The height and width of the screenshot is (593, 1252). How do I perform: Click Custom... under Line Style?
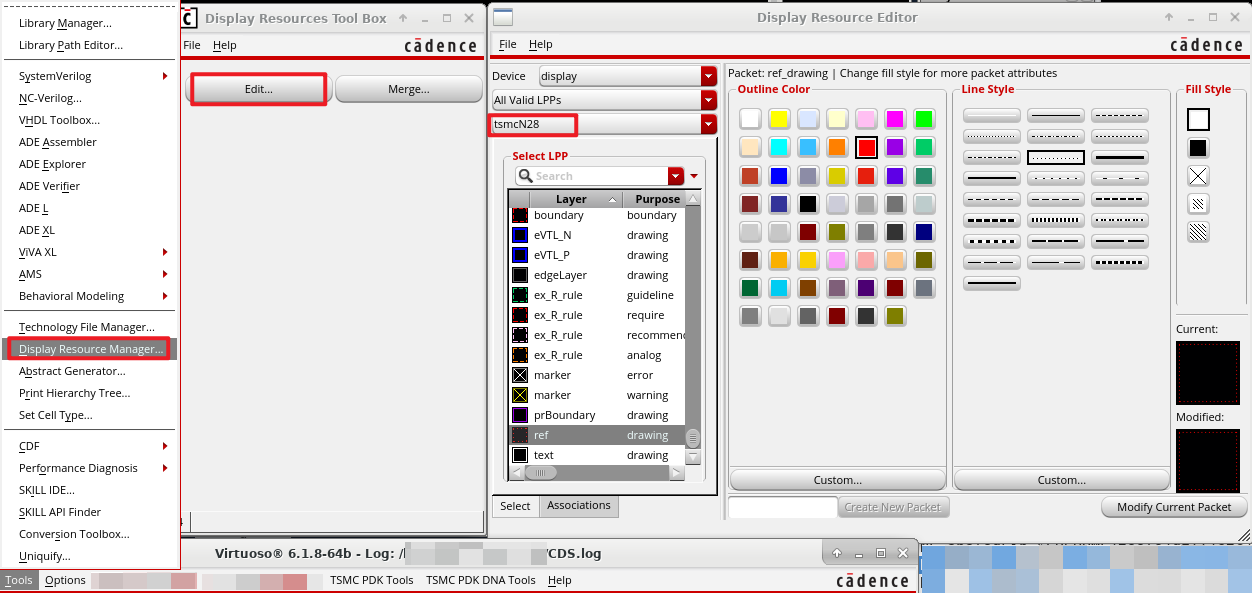coord(1061,480)
